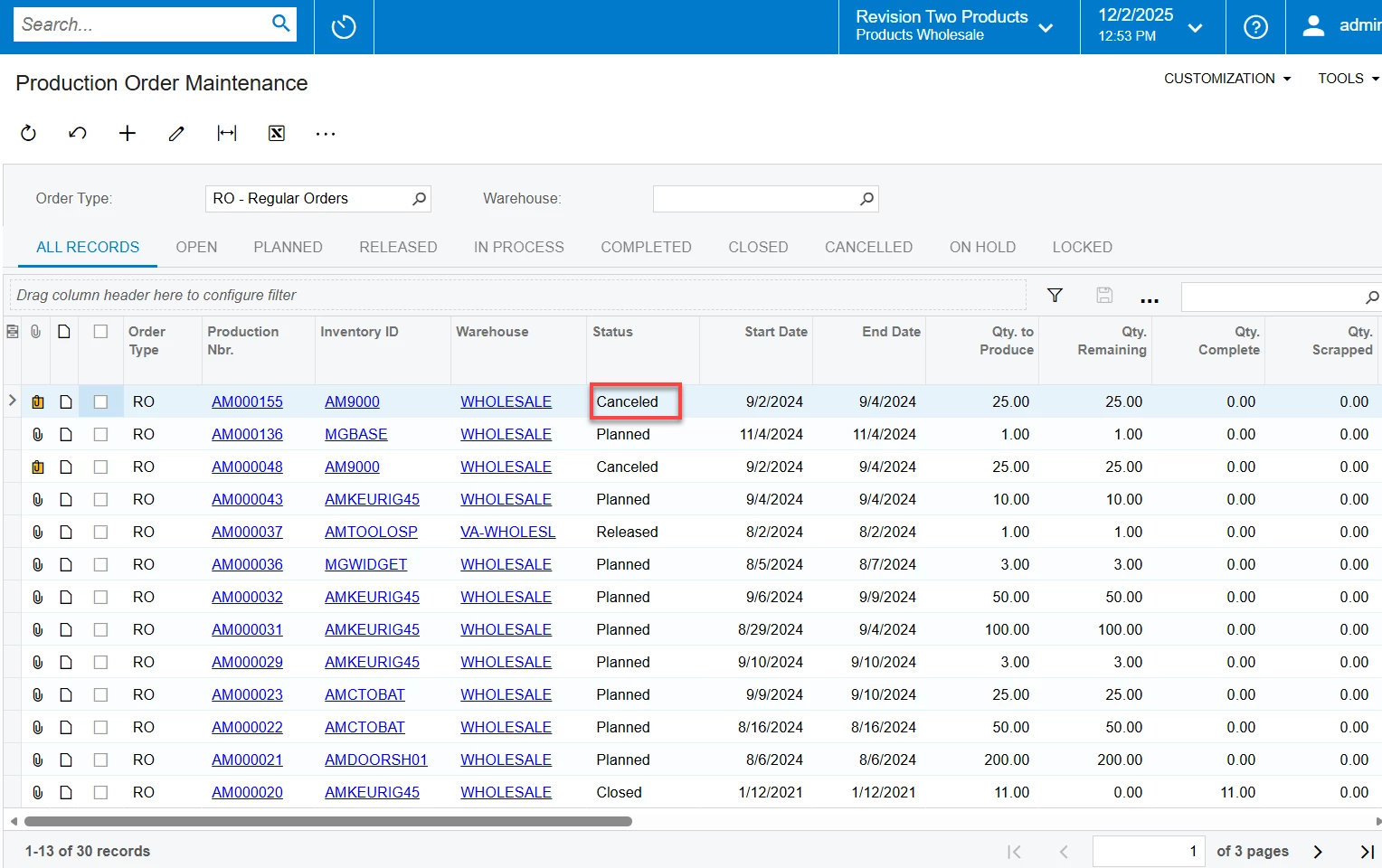Select the Released status cell
1382x868 pixels.
(643, 532)
